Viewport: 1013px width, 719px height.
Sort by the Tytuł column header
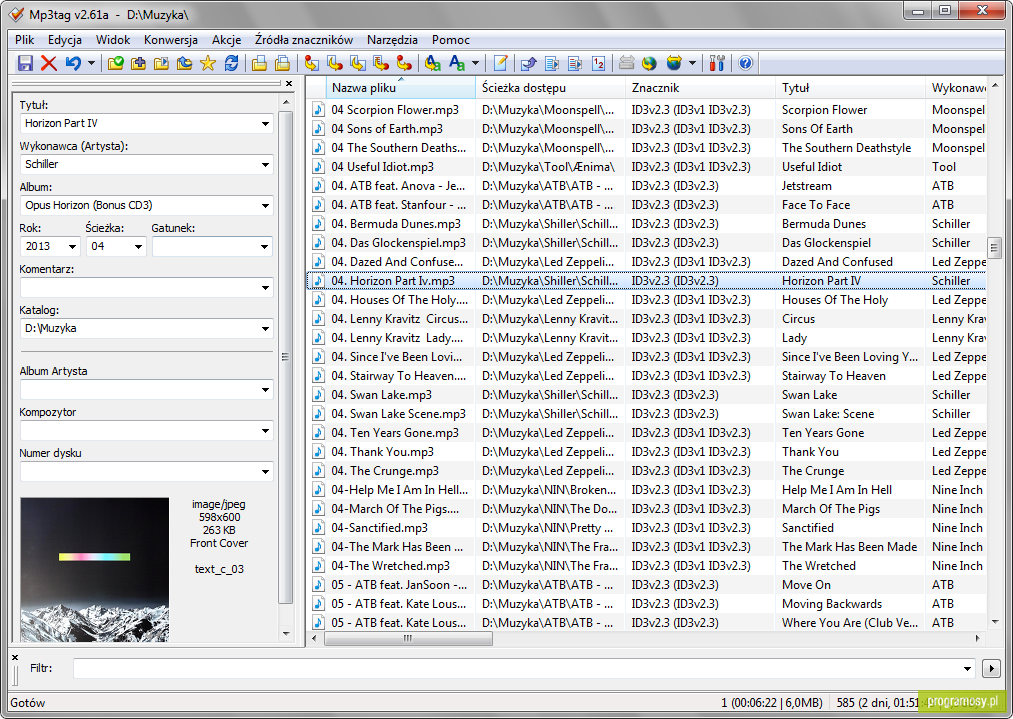(x=850, y=88)
